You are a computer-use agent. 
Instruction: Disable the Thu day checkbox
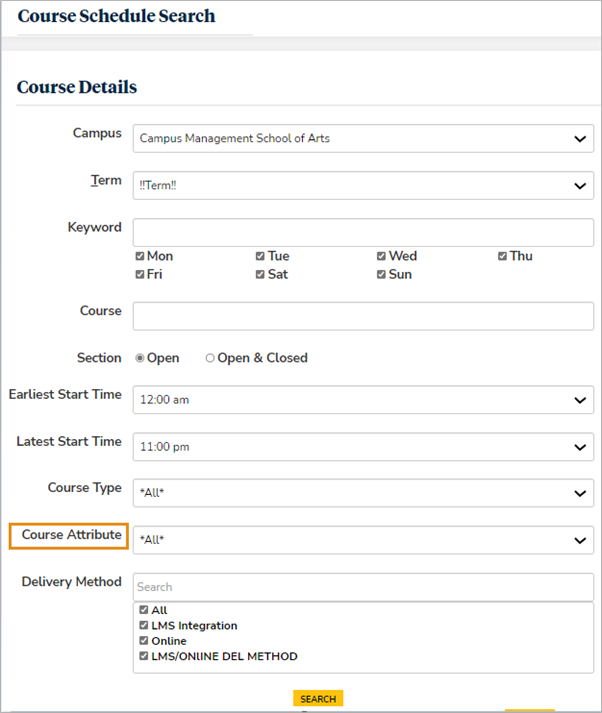coord(503,256)
